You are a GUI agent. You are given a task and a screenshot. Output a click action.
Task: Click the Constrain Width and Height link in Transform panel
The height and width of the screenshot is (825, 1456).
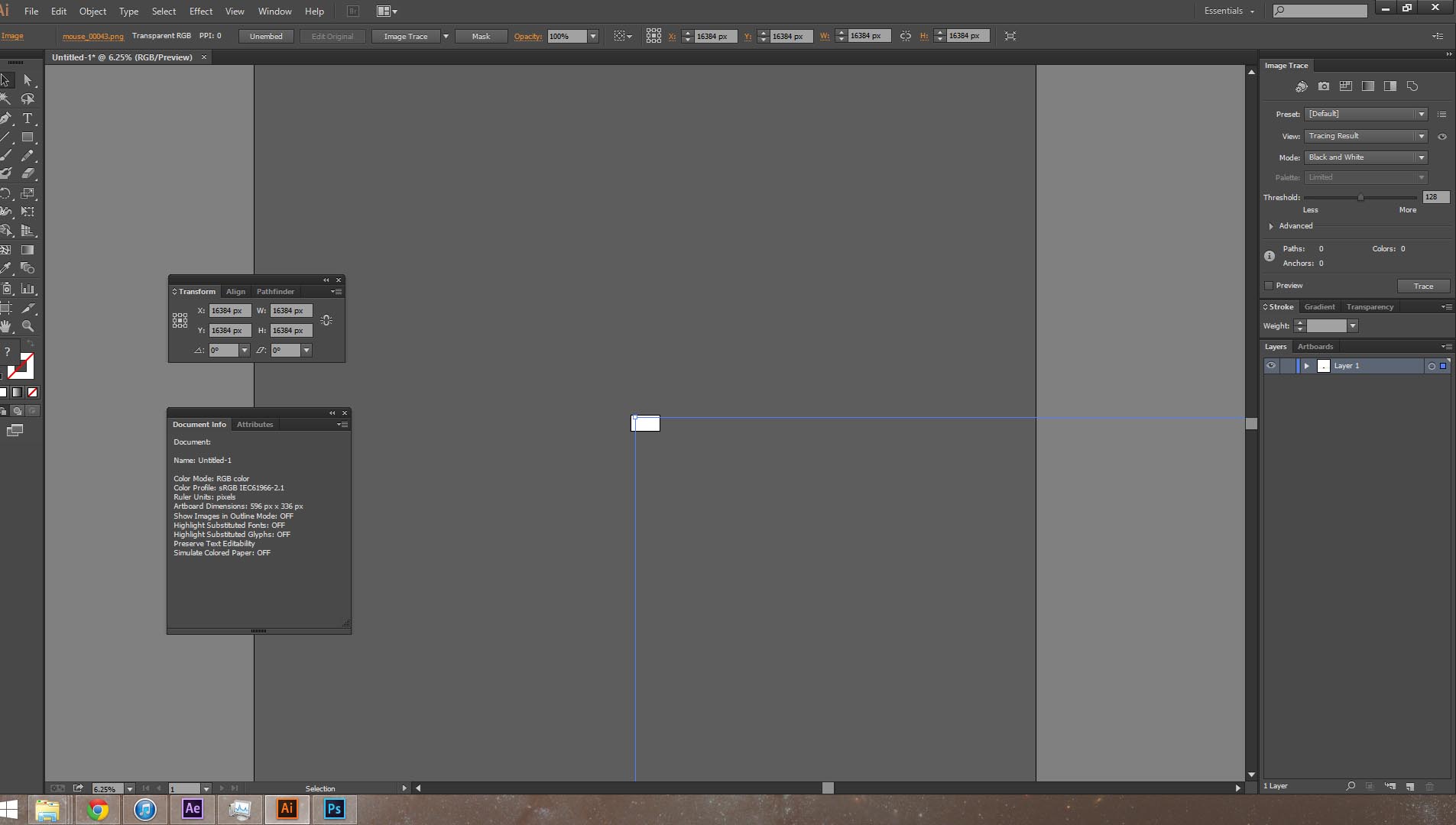(326, 321)
